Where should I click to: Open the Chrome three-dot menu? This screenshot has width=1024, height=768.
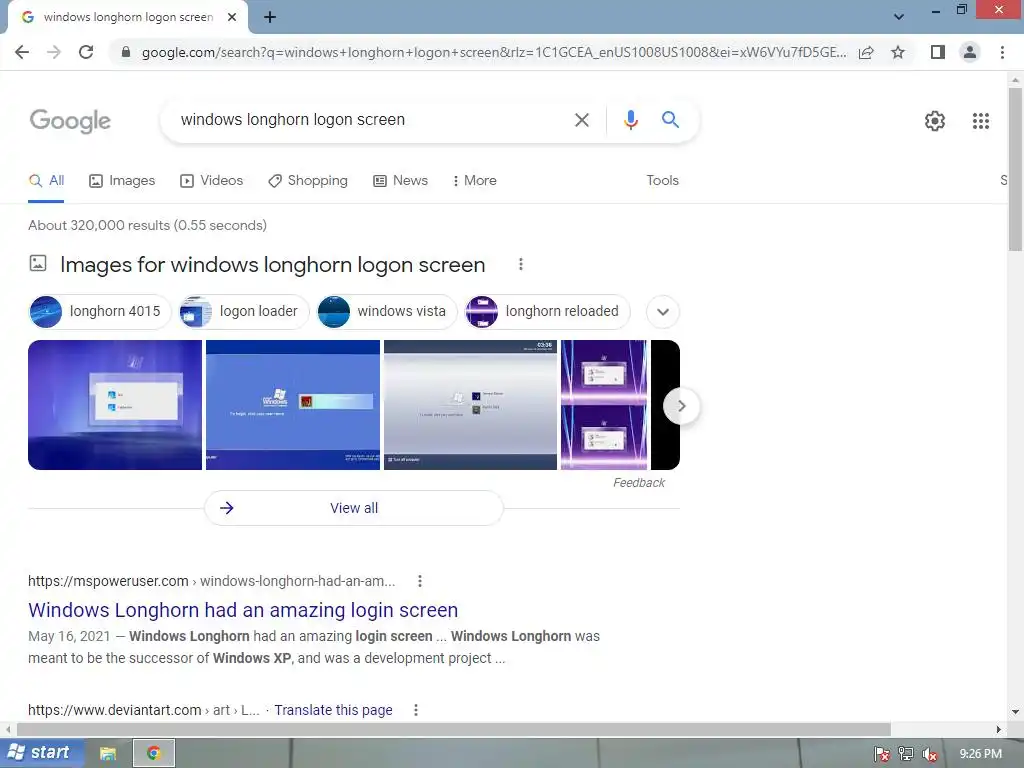pyautogui.click(x=1002, y=52)
